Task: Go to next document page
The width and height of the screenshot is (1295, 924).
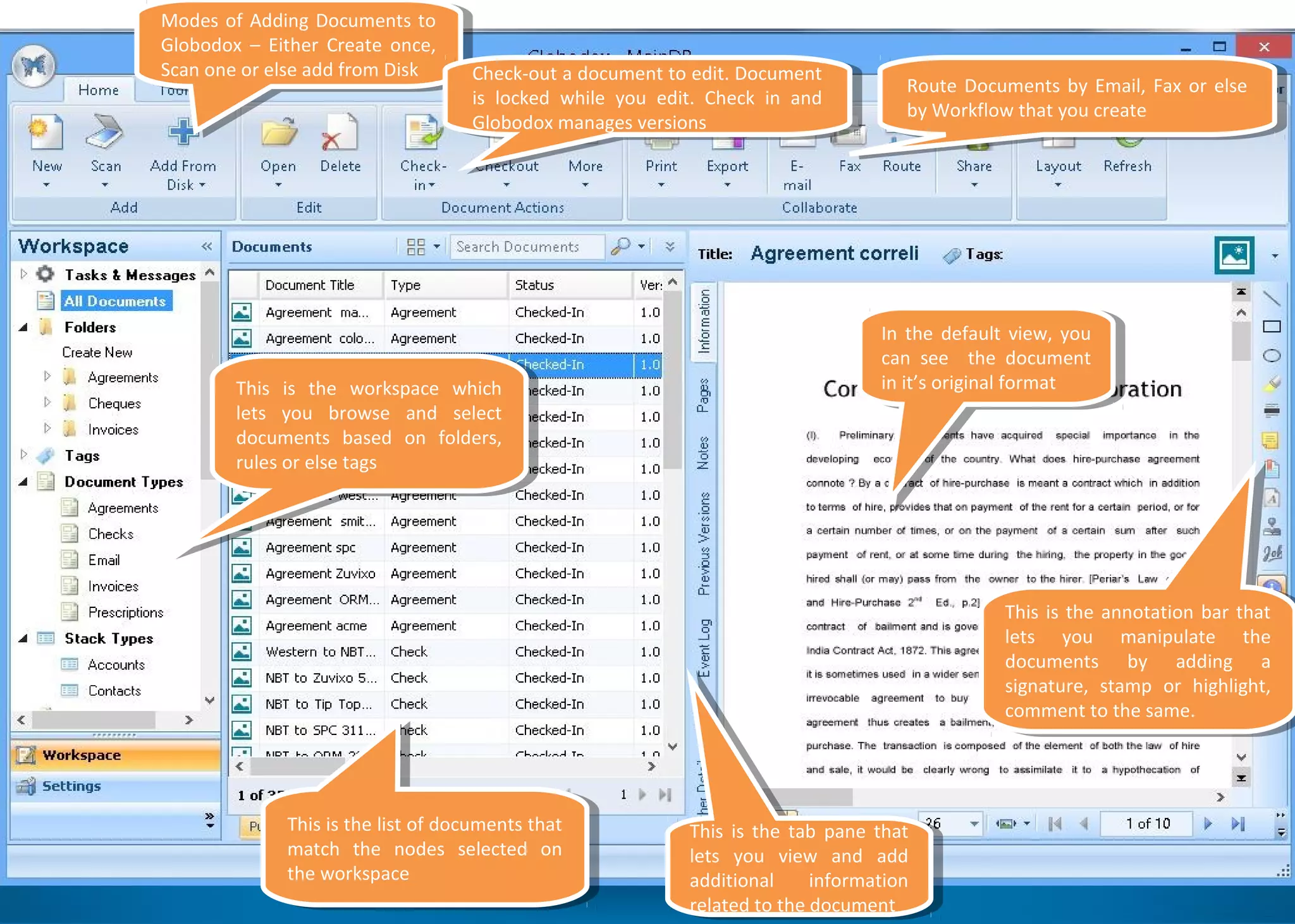Action: click(x=1208, y=824)
